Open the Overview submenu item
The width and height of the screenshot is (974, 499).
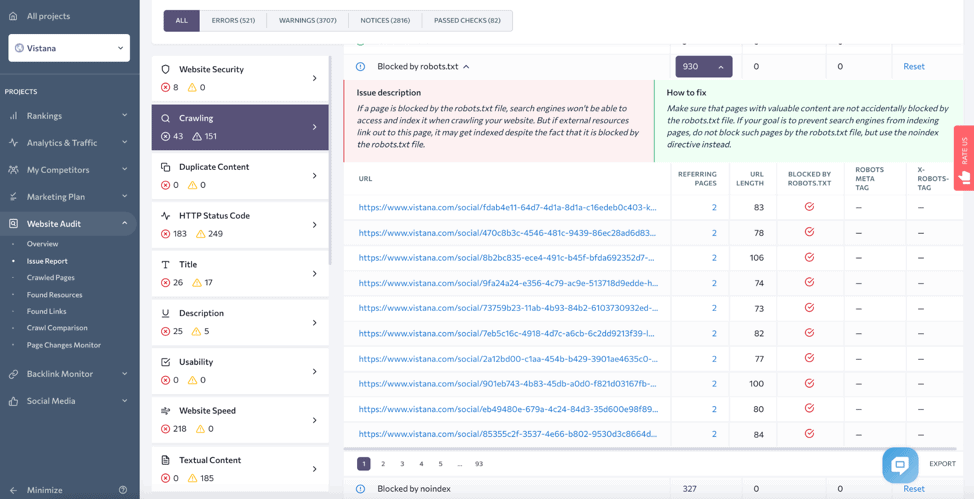point(42,244)
